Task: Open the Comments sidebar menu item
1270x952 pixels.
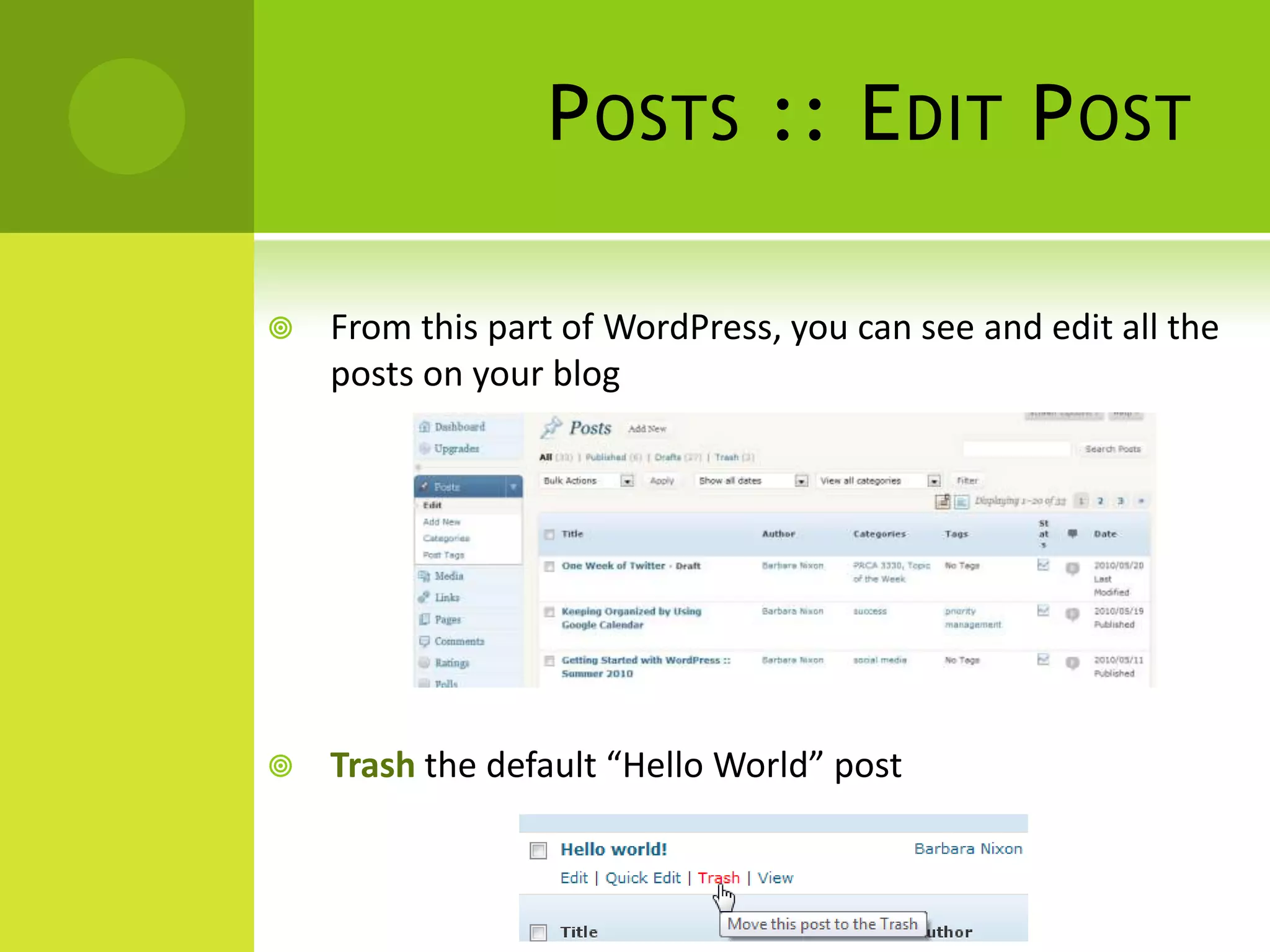Action: pos(460,641)
